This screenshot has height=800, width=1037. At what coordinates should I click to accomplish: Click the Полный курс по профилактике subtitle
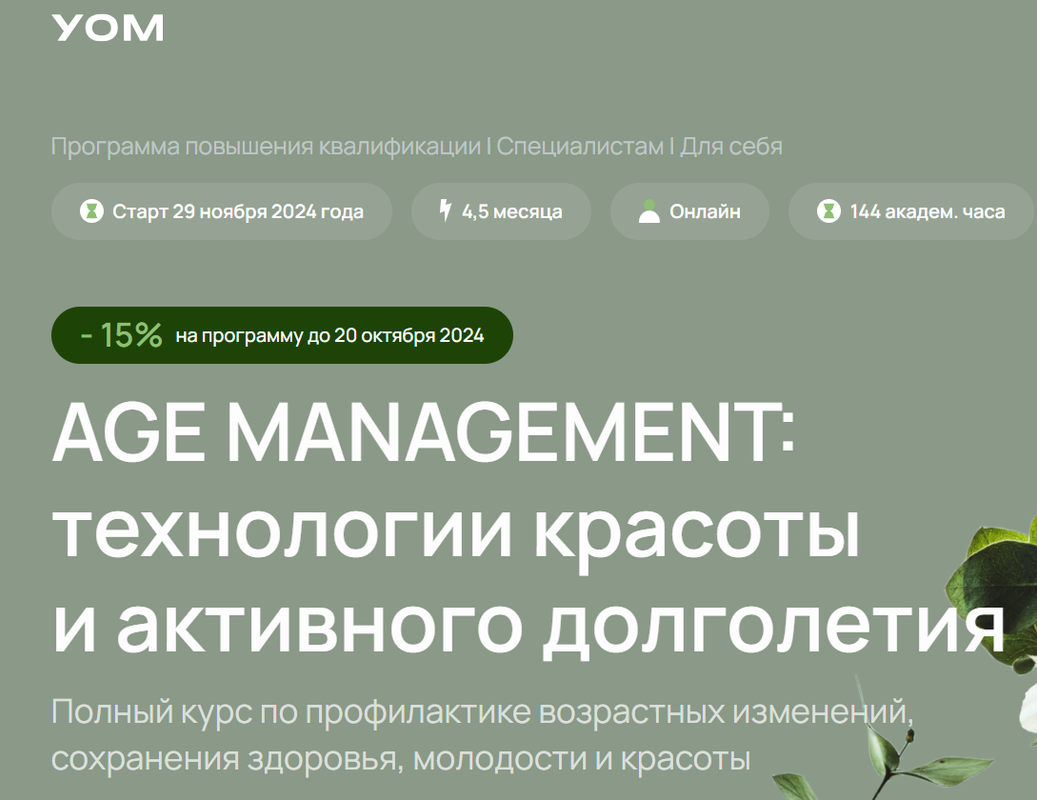point(482,714)
